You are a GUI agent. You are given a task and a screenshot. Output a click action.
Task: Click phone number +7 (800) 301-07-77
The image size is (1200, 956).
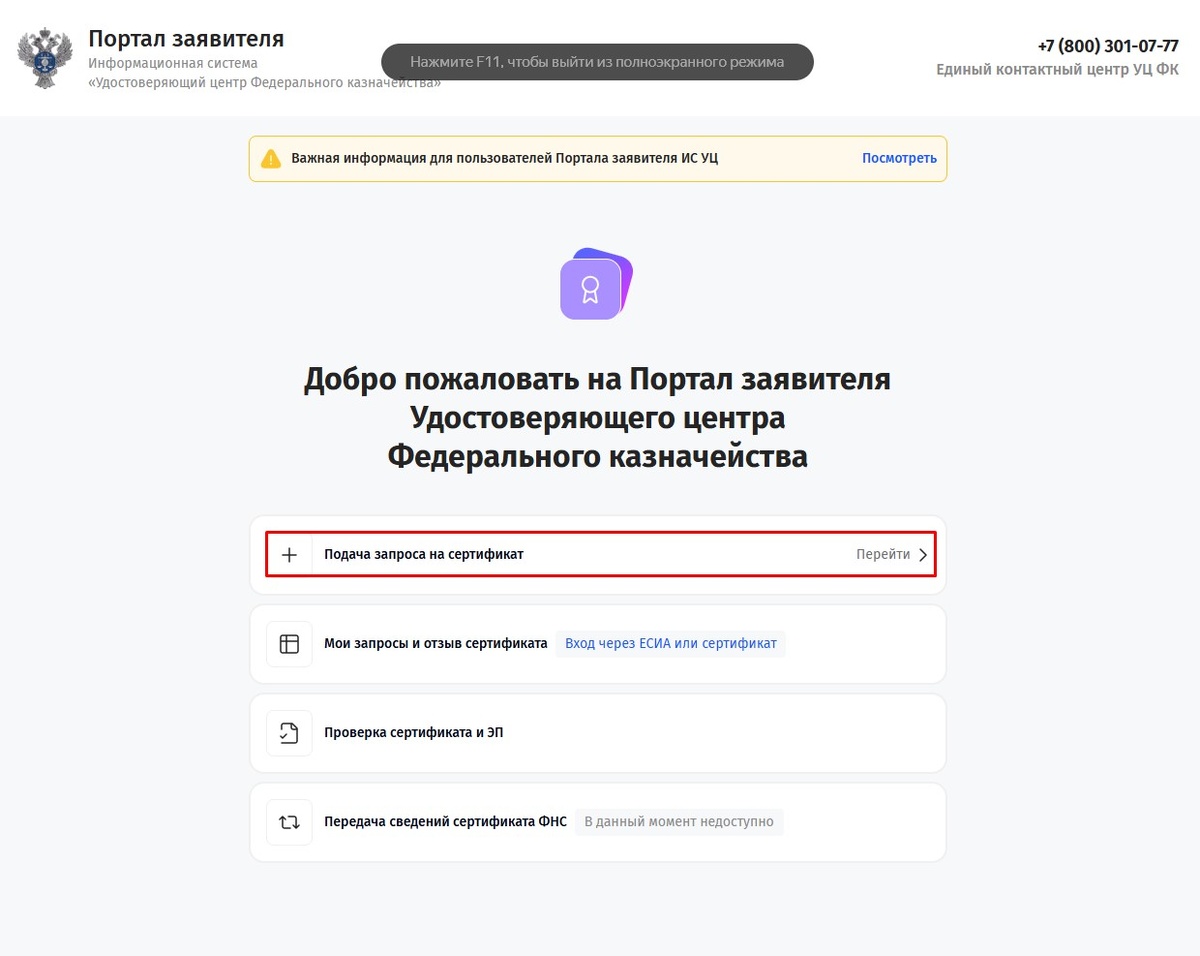[1108, 46]
